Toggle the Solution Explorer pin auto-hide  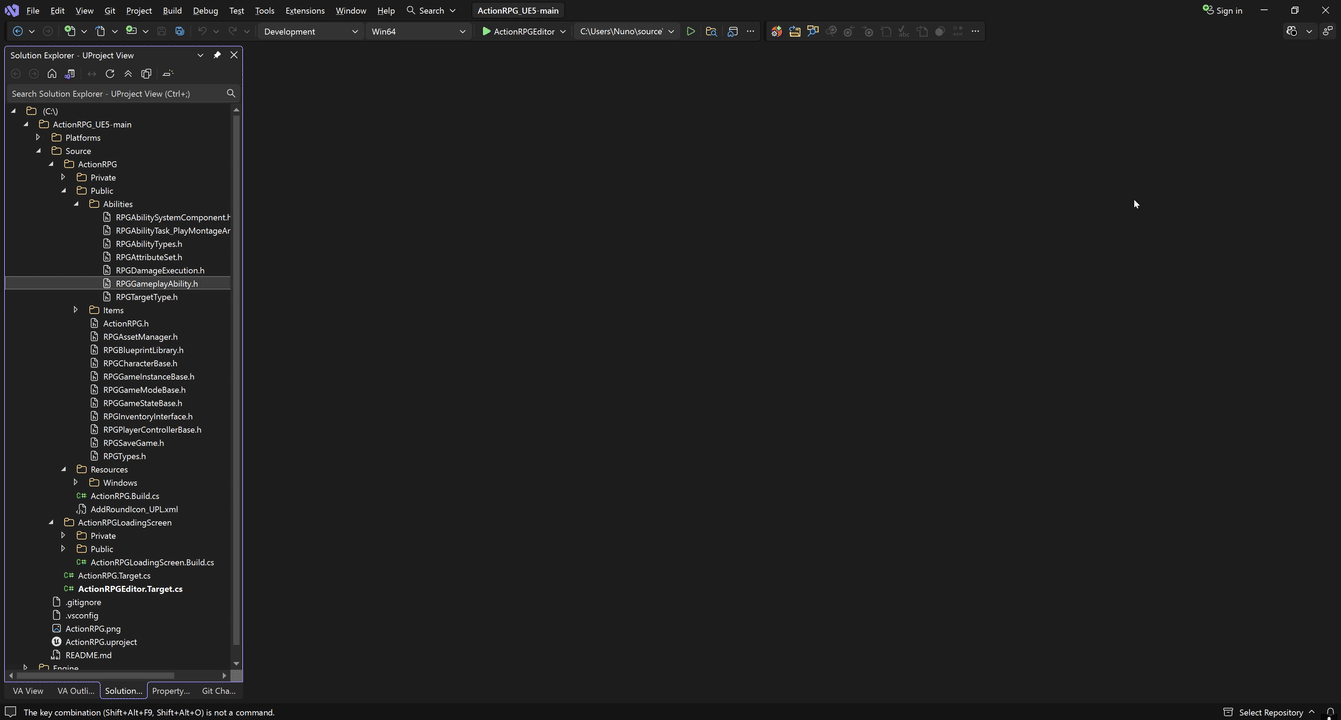pos(217,55)
